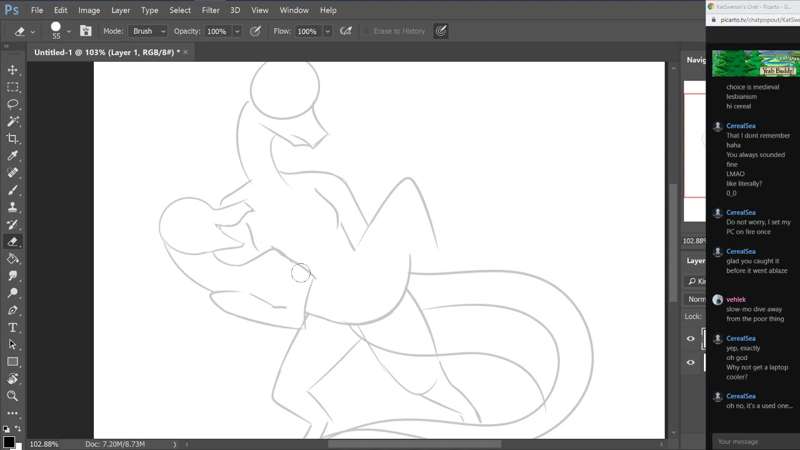This screenshot has width=800, height=450.
Task: Select the Rectangle shape tool
Action: (x=13, y=362)
